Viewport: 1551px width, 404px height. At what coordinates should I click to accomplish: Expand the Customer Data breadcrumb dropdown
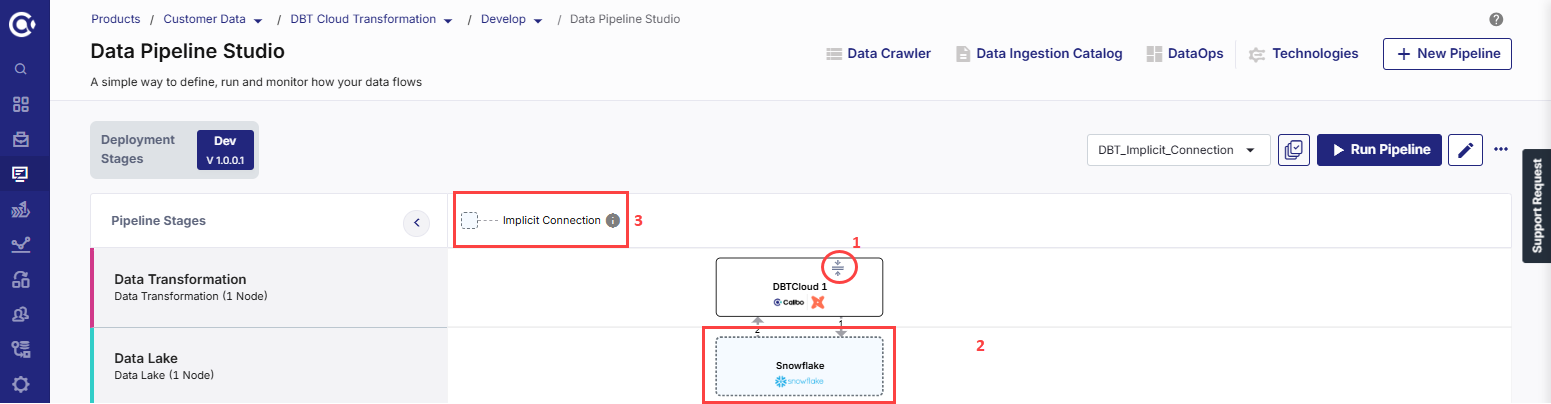pyautogui.click(x=258, y=20)
